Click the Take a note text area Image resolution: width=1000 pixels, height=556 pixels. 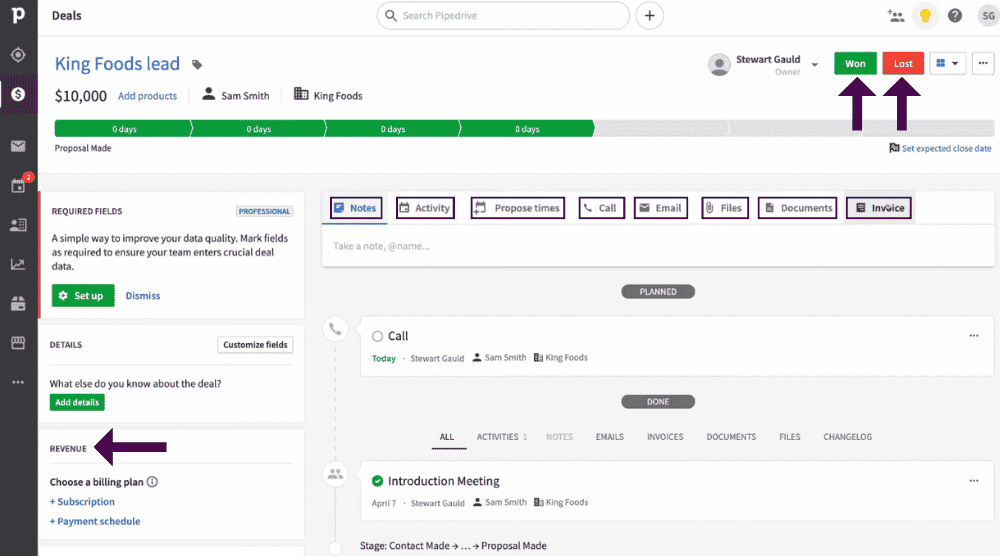click(x=658, y=246)
